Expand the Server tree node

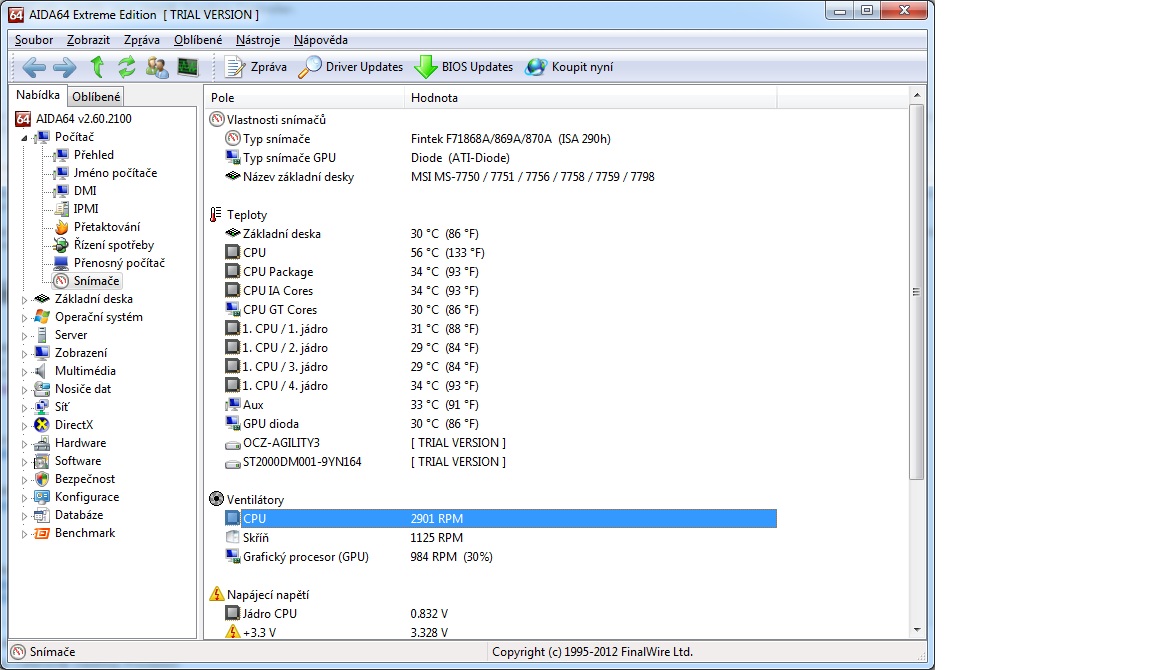[24, 336]
